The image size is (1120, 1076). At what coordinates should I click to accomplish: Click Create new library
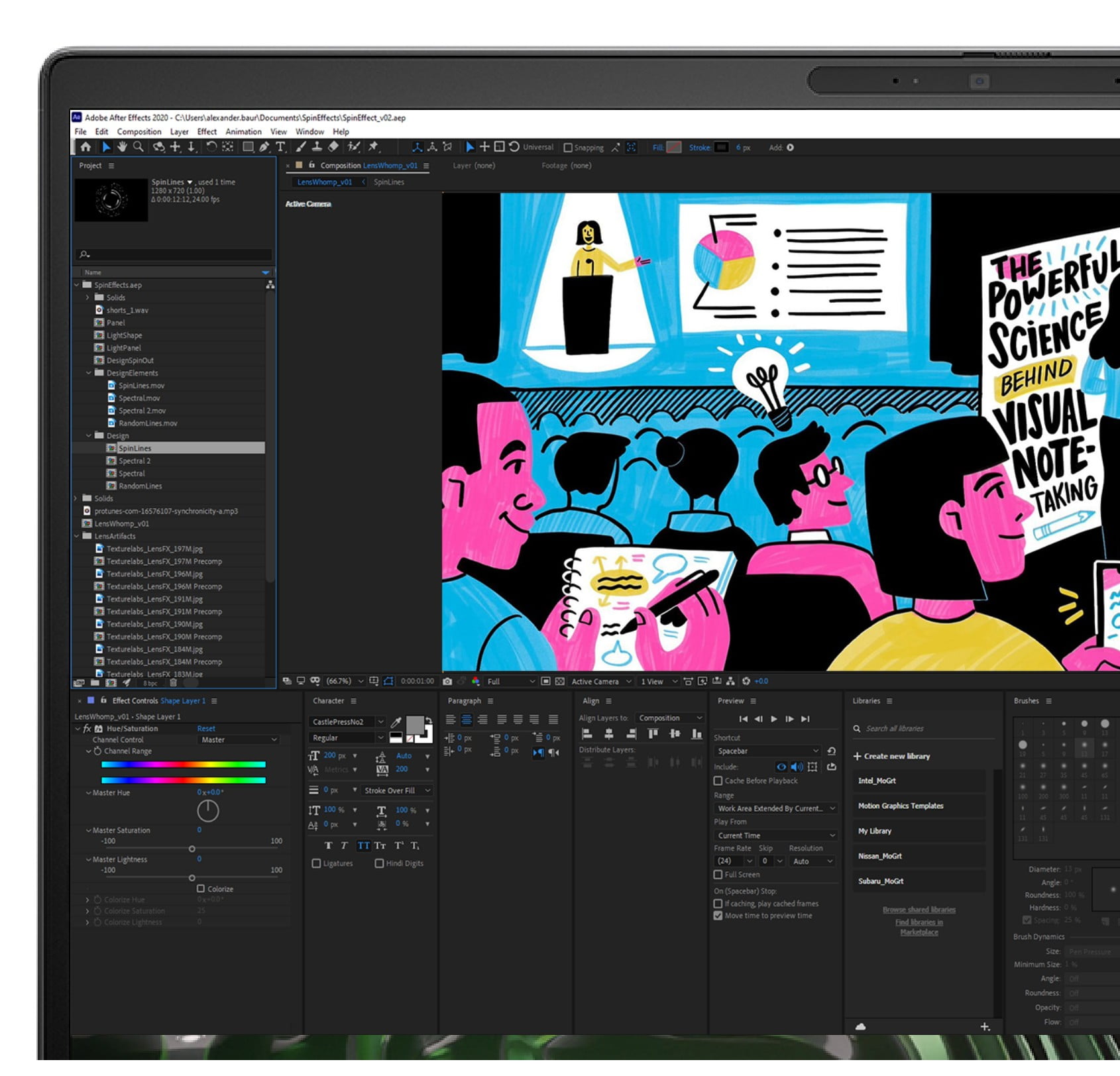click(x=891, y=756)
